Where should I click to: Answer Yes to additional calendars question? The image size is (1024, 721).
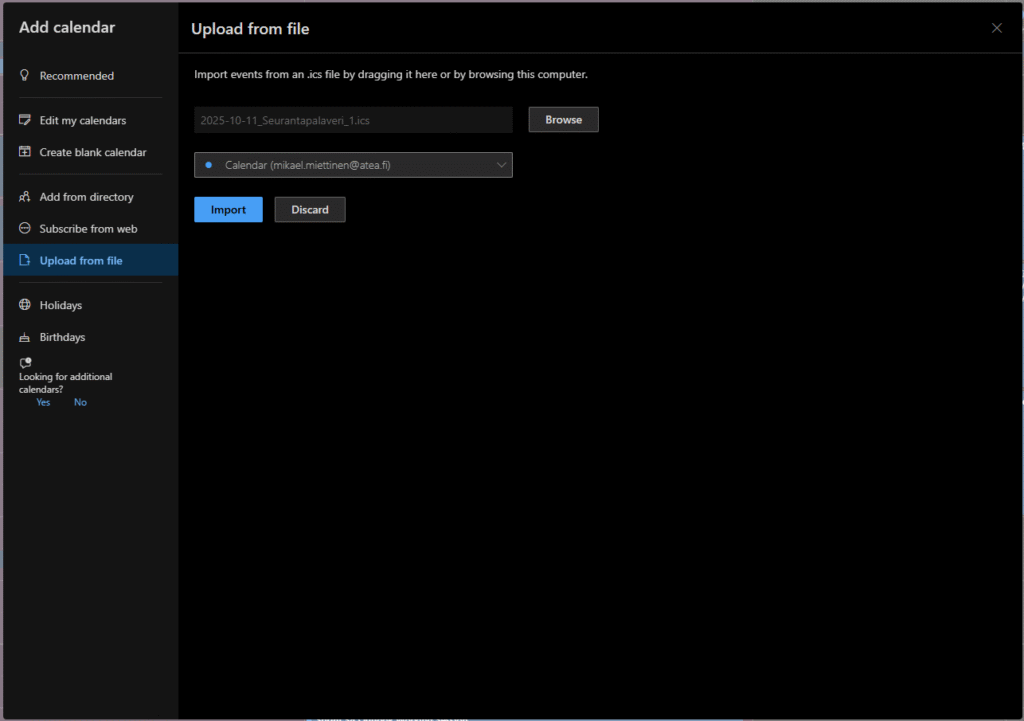[43, 402]
